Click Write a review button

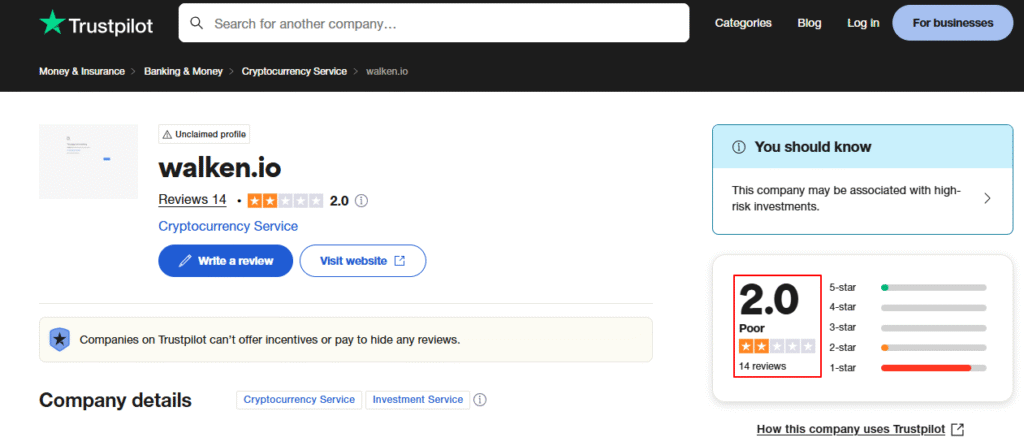coord(225,261)
